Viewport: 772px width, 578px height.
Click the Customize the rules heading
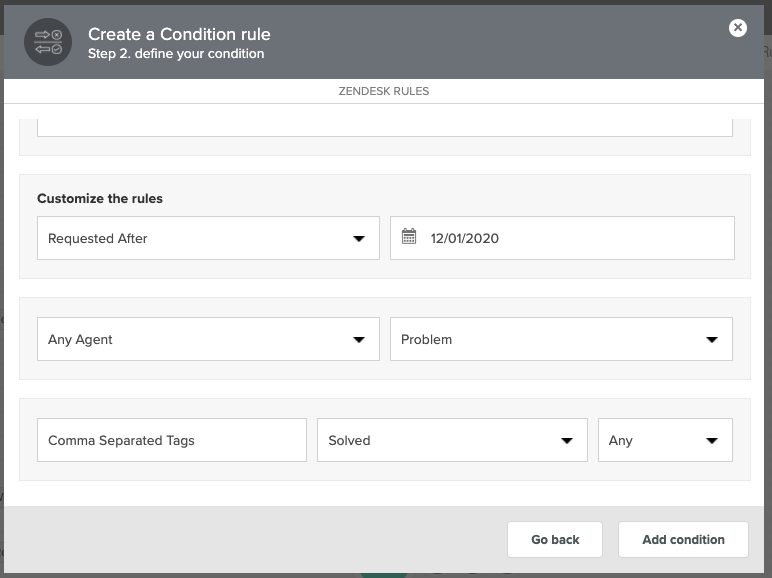(100, 198)
